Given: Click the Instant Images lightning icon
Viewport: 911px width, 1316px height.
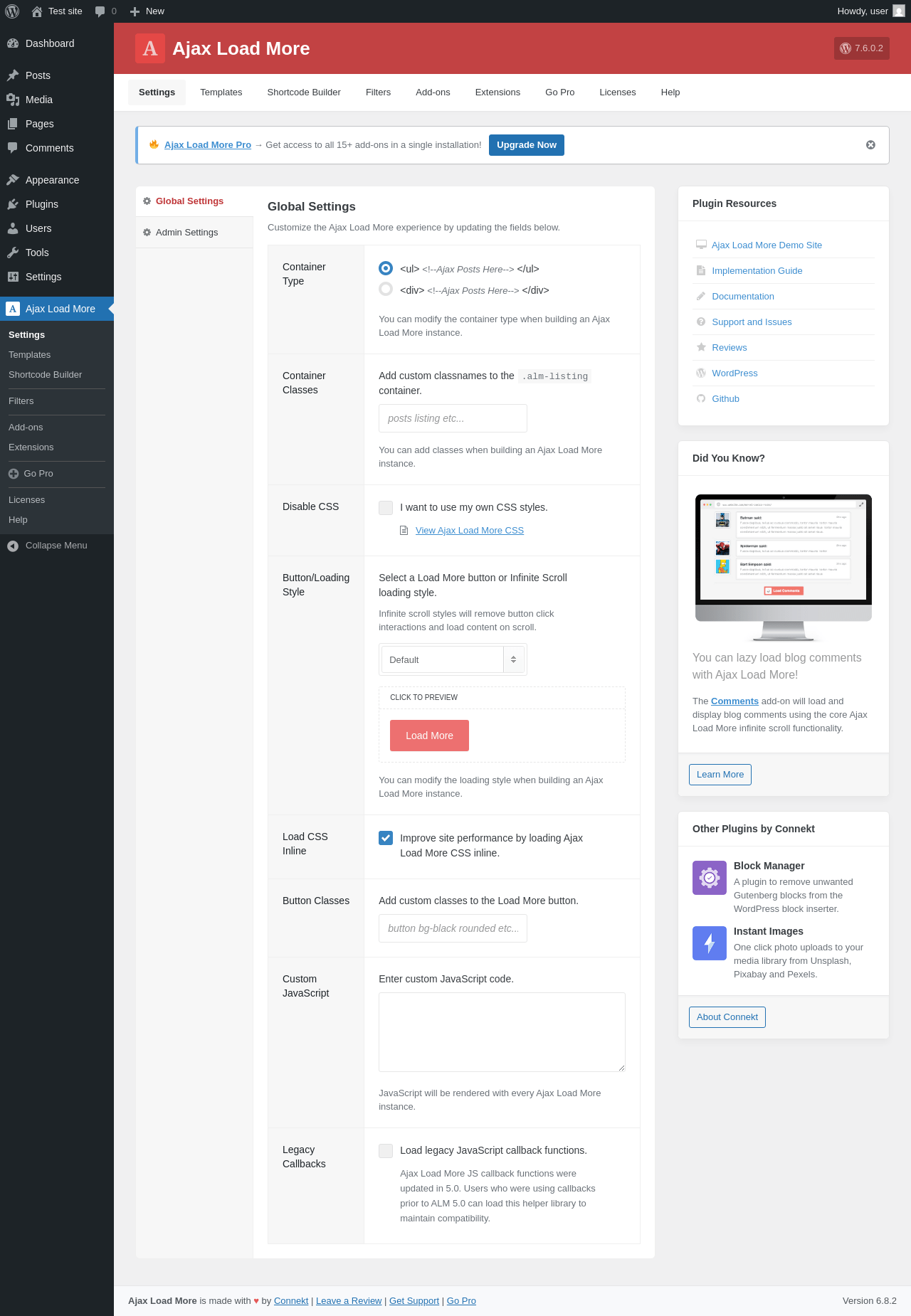Looking at the screenshot, I should coord(710,943).
